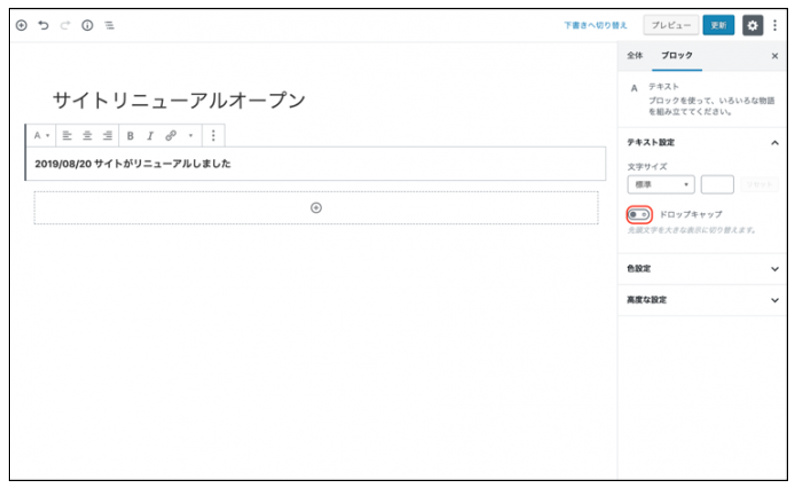Click the custom font size input field
Screen dimensions: 796x486
point(717,184)
